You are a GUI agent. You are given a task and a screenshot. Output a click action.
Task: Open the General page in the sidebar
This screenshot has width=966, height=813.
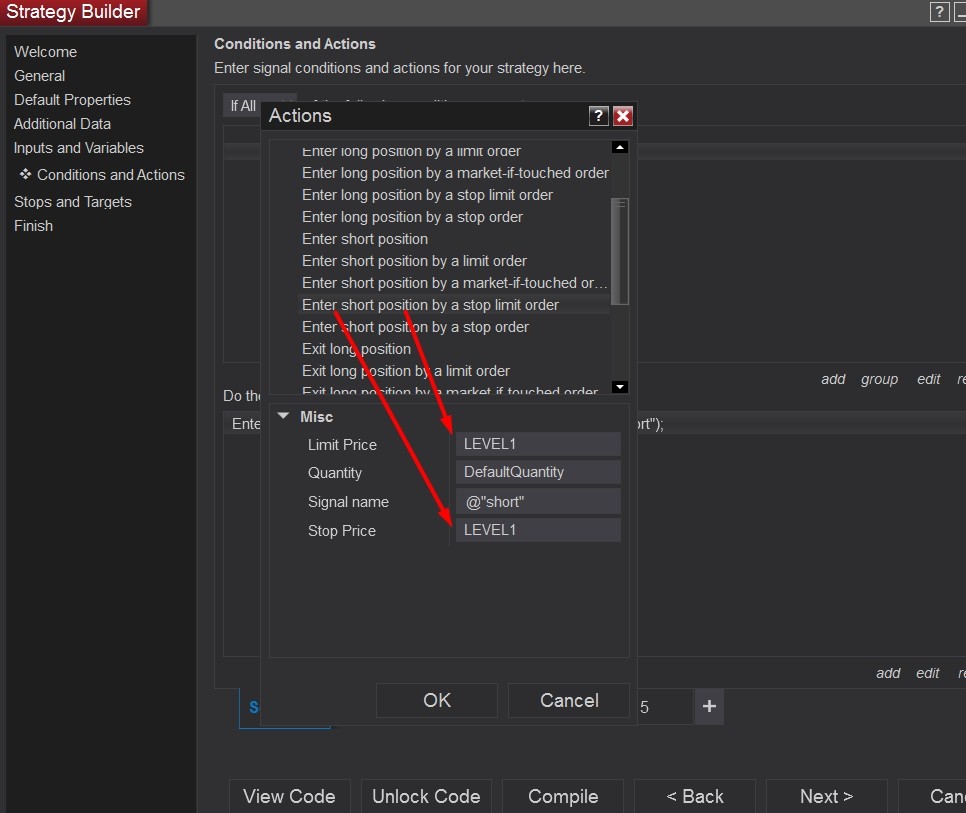39,76
